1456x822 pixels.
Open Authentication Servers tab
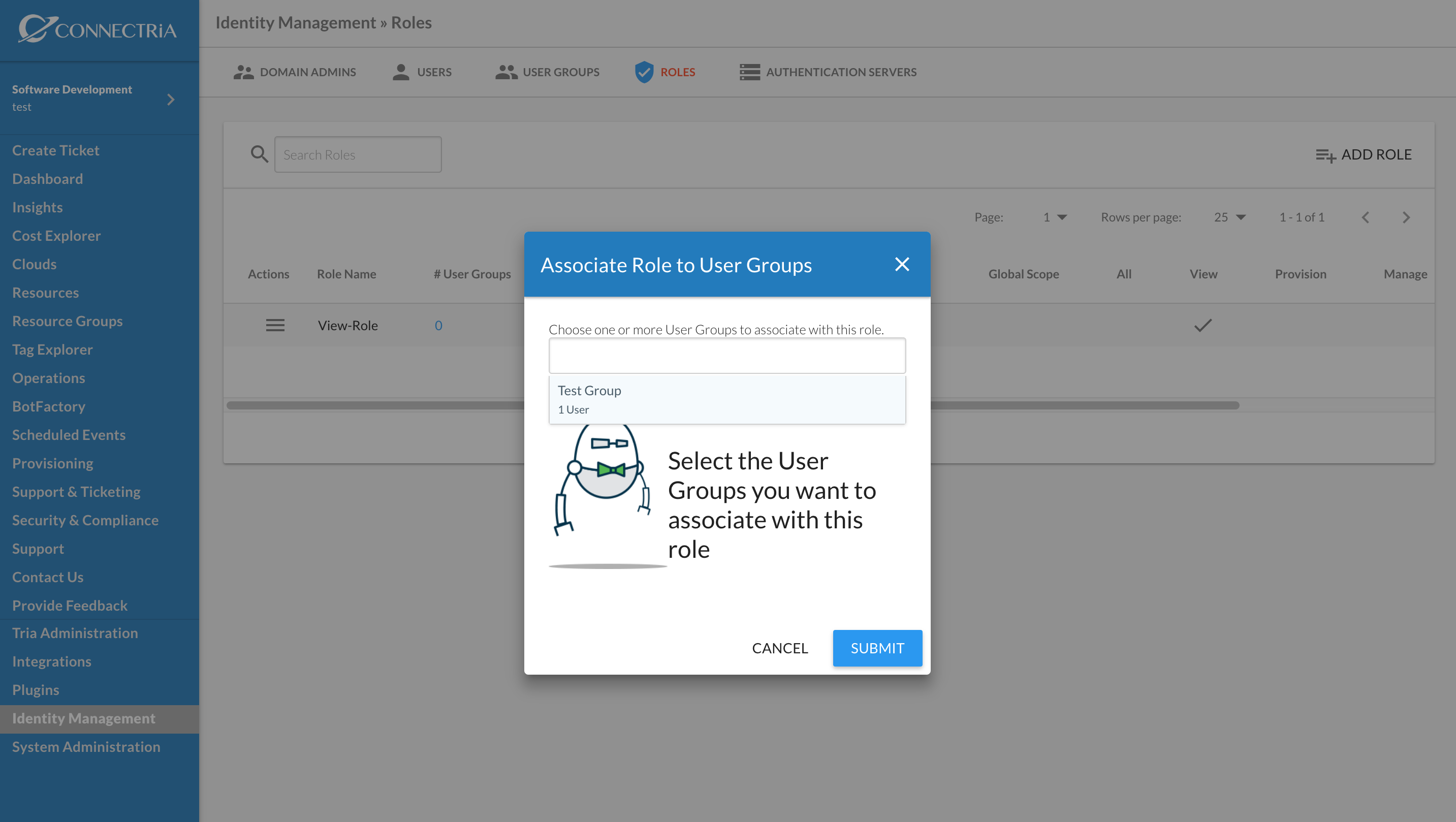(x=828, y=72)
